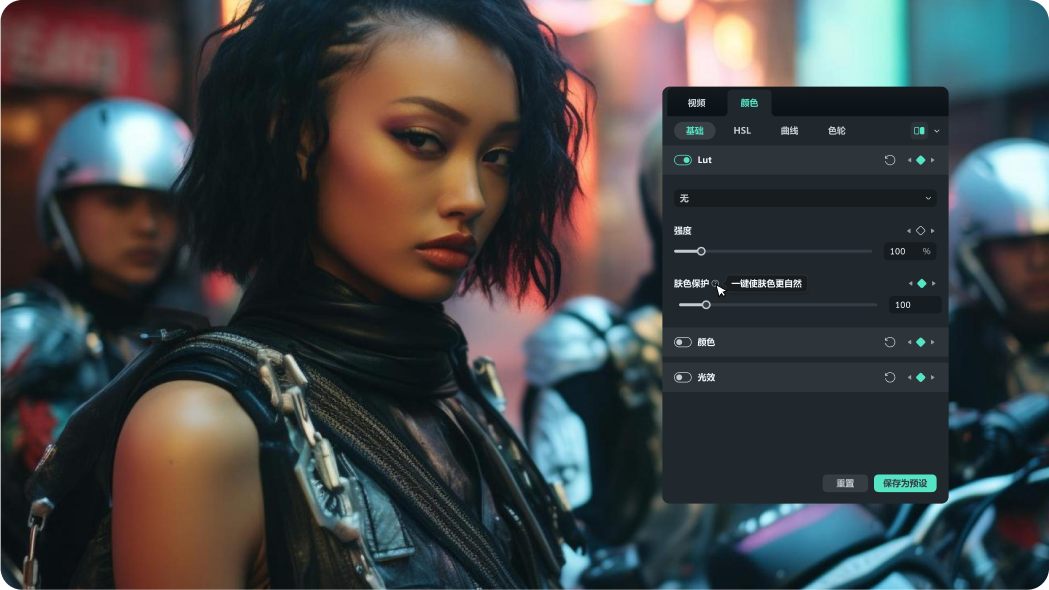Go to next keyframe for 强度
Screen dimensions: 1049x590
pyautogui.click(x=933, y=231)
